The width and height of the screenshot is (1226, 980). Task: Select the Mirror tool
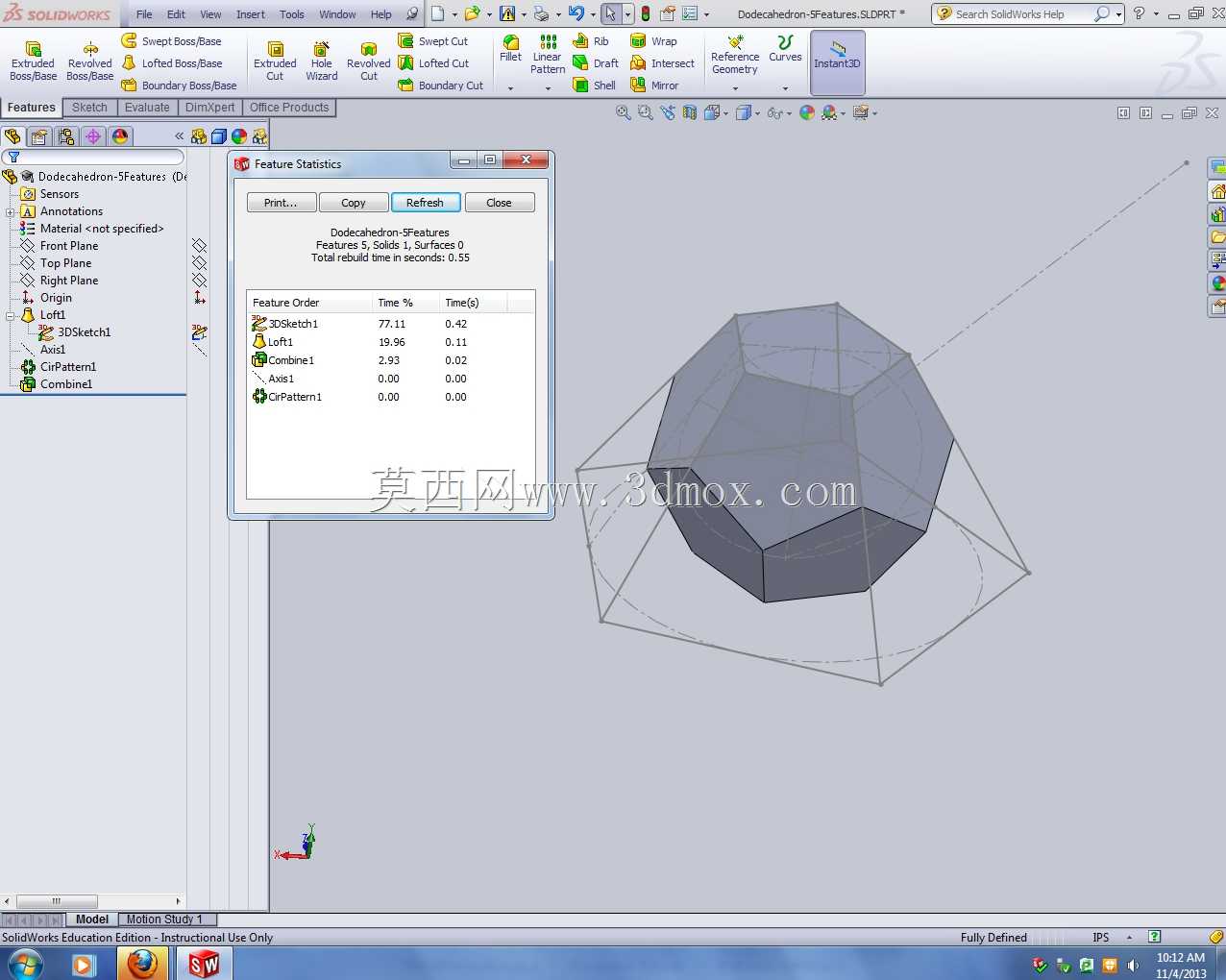654,86
